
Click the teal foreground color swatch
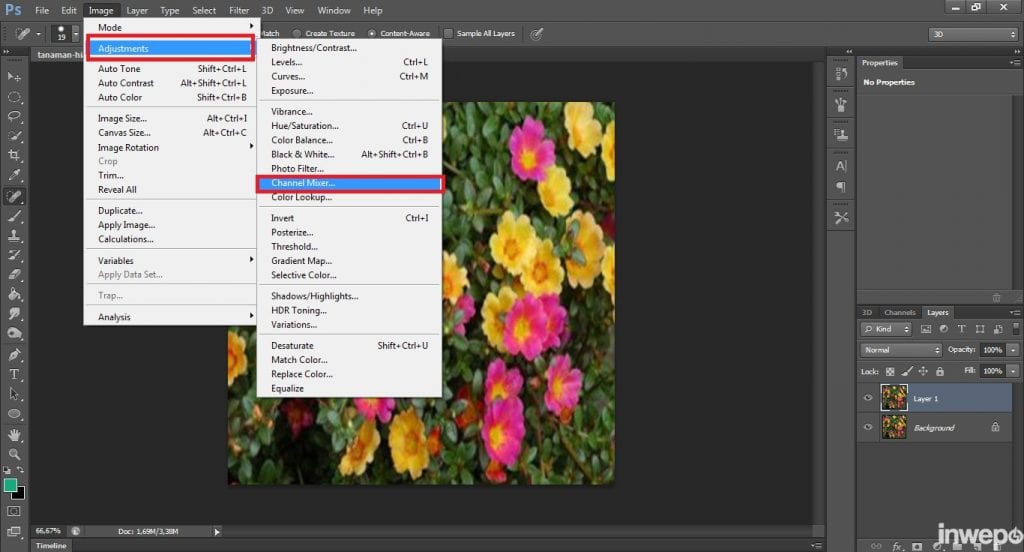coord(10,485)
